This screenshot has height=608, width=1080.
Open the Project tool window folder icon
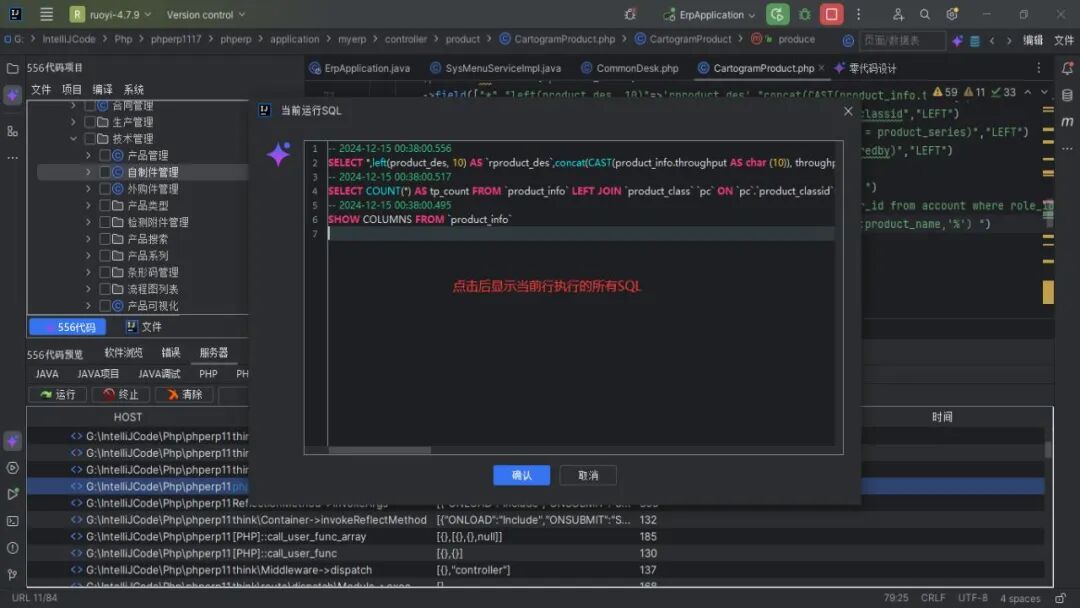12,68
